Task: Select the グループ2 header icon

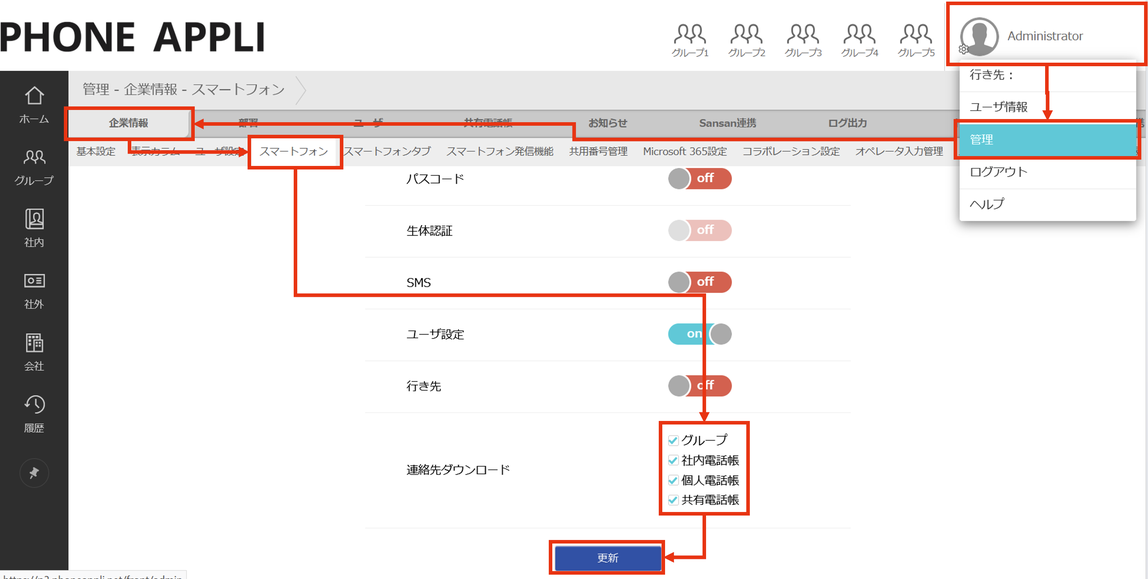Action: (x=746, y=40)
